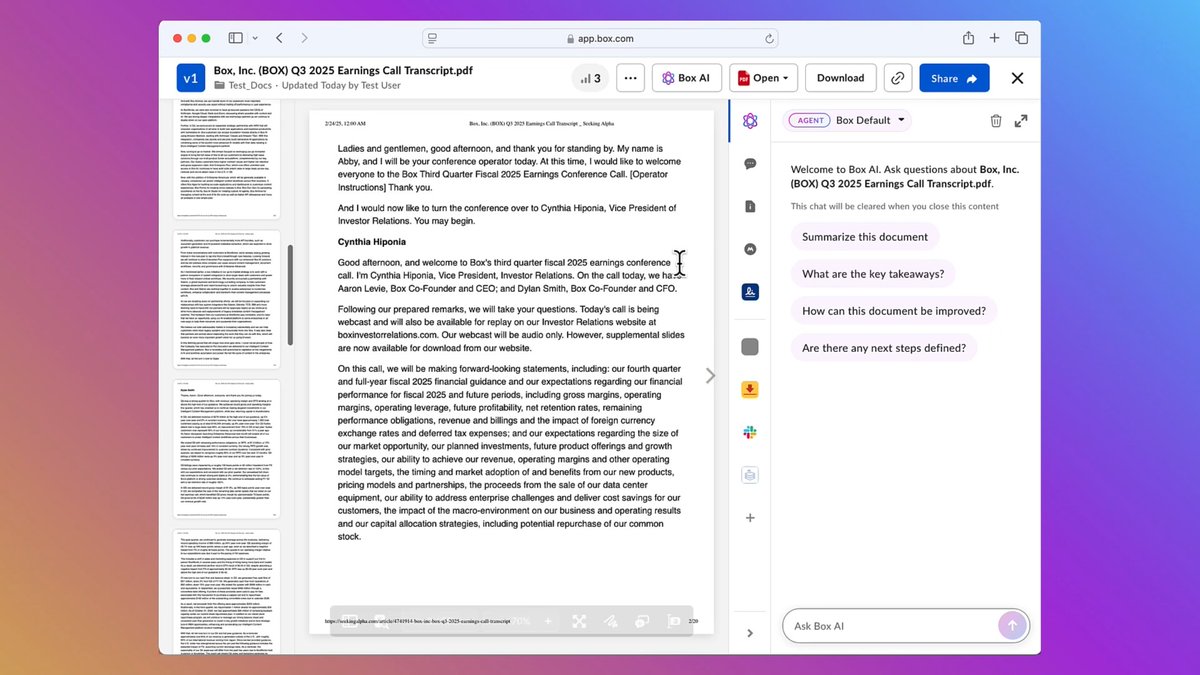Open the Test_Docs folder link
This screenshot has width=1200, height=675.
click(250, 86)
